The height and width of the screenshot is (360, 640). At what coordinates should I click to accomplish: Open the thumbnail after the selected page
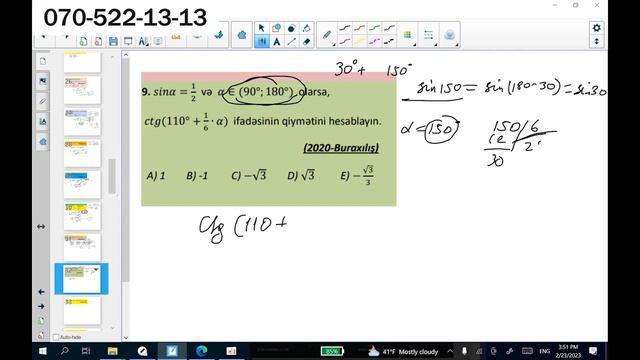[x=82, y=311]
